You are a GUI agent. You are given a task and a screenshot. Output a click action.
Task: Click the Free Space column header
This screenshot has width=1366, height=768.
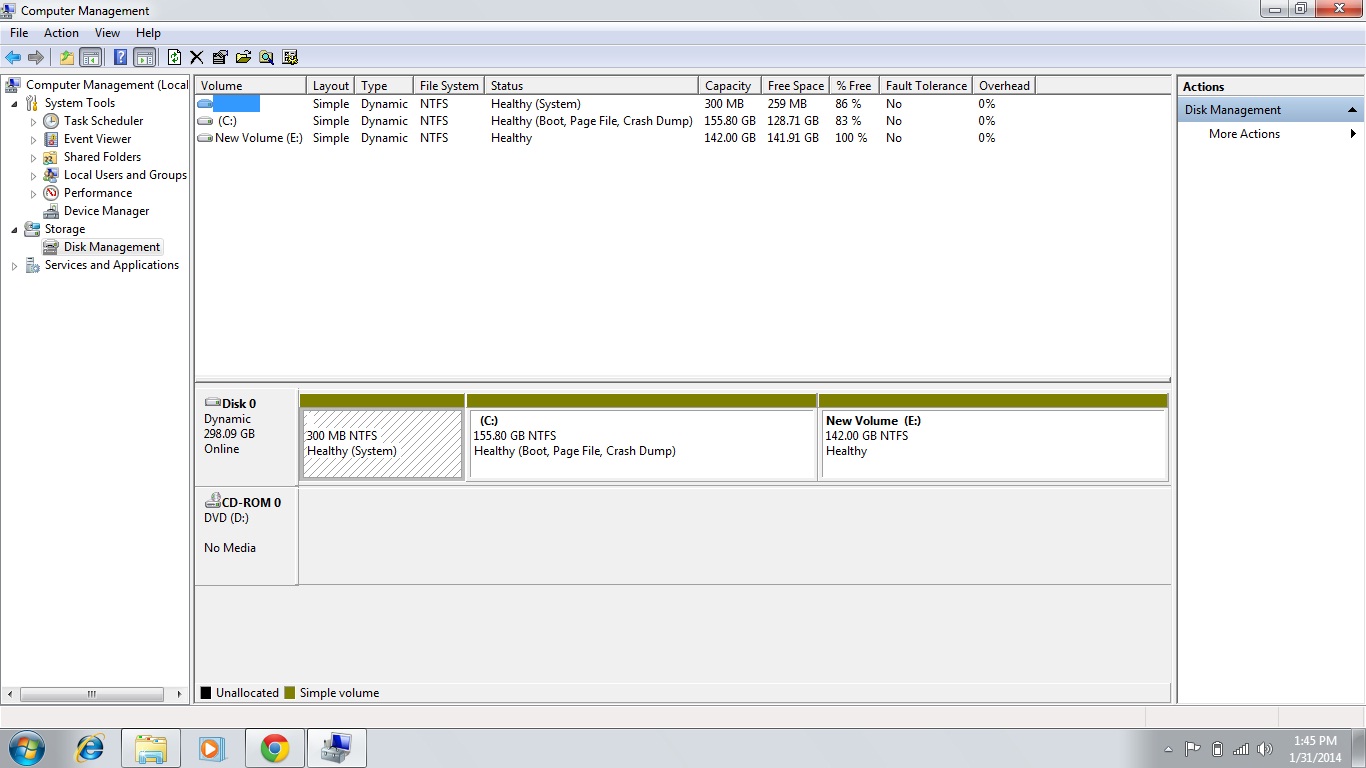click(x=795, y=85)
